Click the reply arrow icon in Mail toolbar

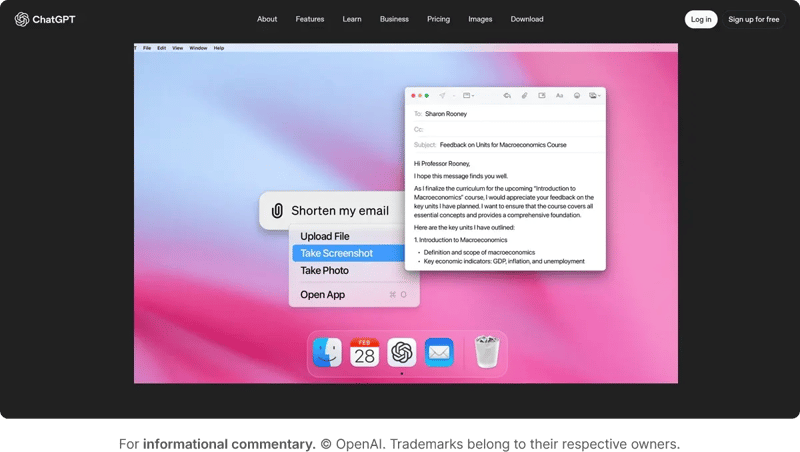pyautogui.click(x=507, y=95)
